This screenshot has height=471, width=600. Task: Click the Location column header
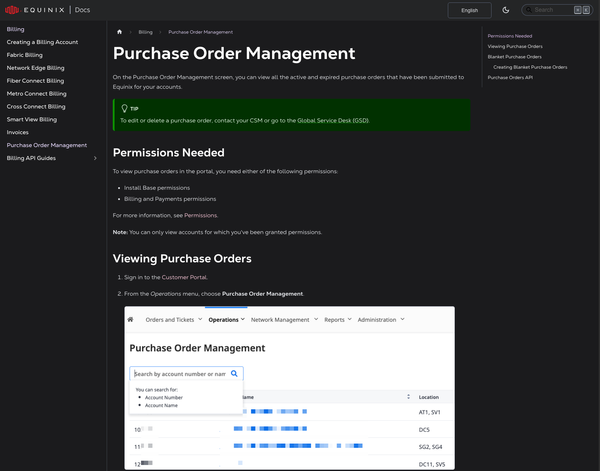pos(429,397)
